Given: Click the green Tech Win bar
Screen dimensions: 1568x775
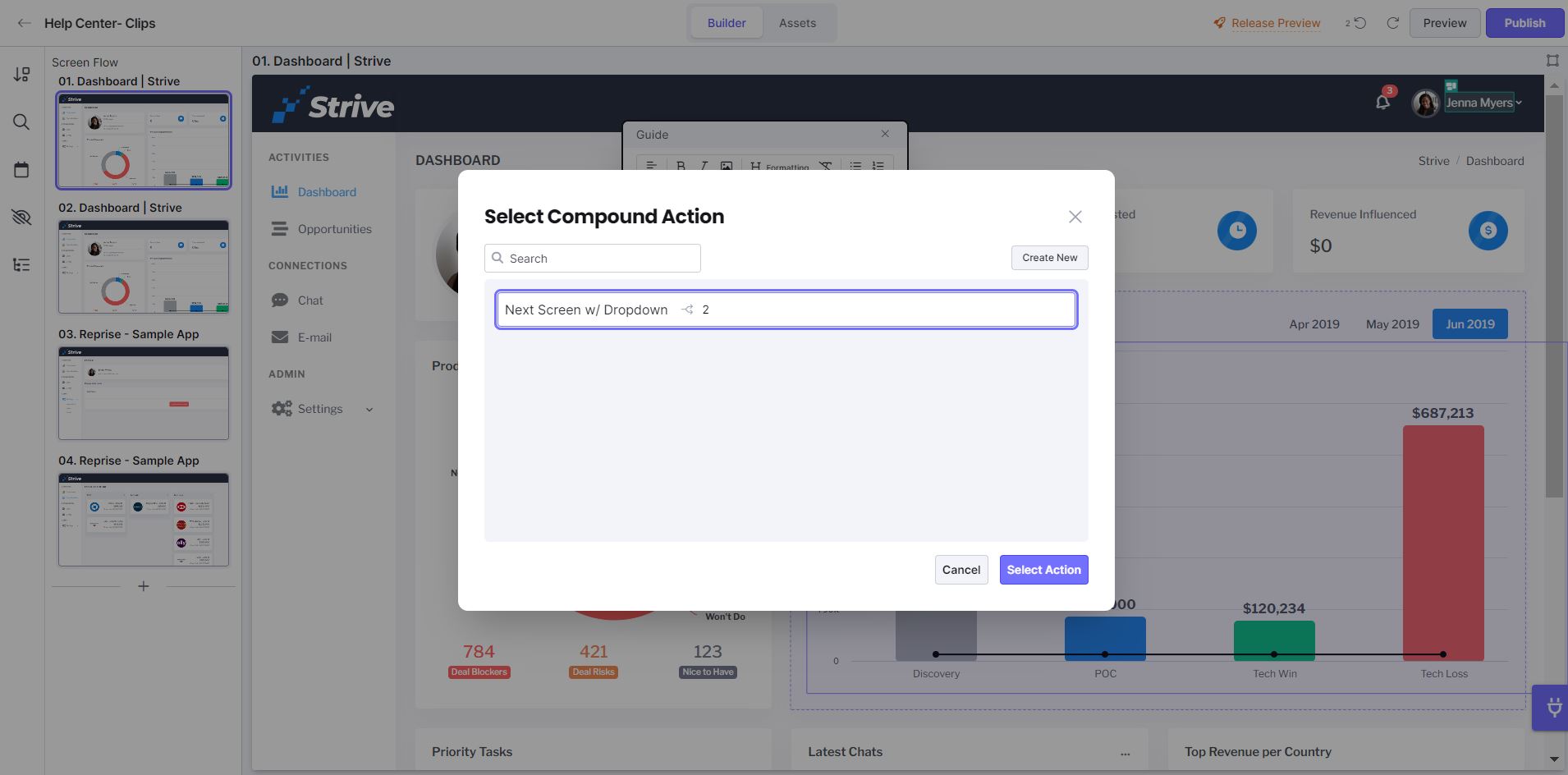Looking at the screenshot, I should tap(1274, 640).
